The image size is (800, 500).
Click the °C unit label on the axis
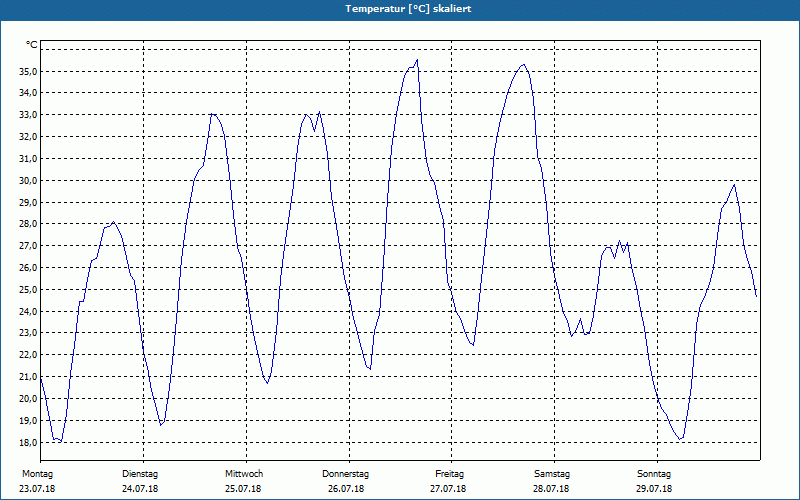pyautogui.click(x=32, y=45)
